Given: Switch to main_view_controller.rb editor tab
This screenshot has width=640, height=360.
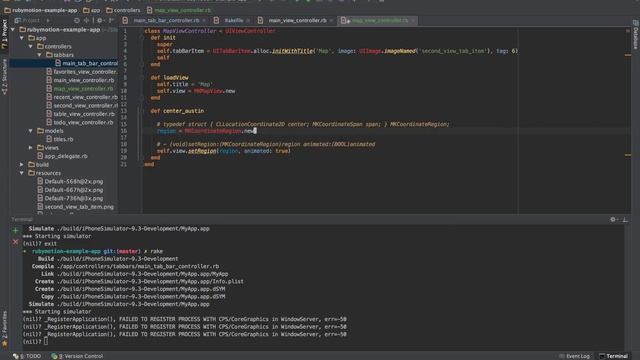Looking at the screenshot, I should tap(297, 20).
